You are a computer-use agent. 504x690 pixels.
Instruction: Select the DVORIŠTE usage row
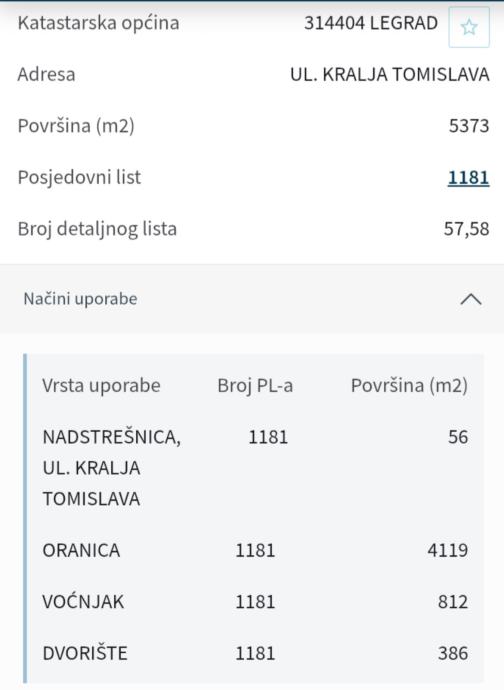pyautogui.click(x=255, y=653)
